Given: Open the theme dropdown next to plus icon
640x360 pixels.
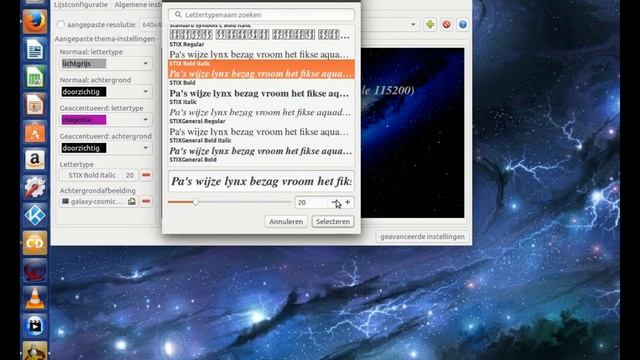Looking at the screenshot, I should (413, 24).
